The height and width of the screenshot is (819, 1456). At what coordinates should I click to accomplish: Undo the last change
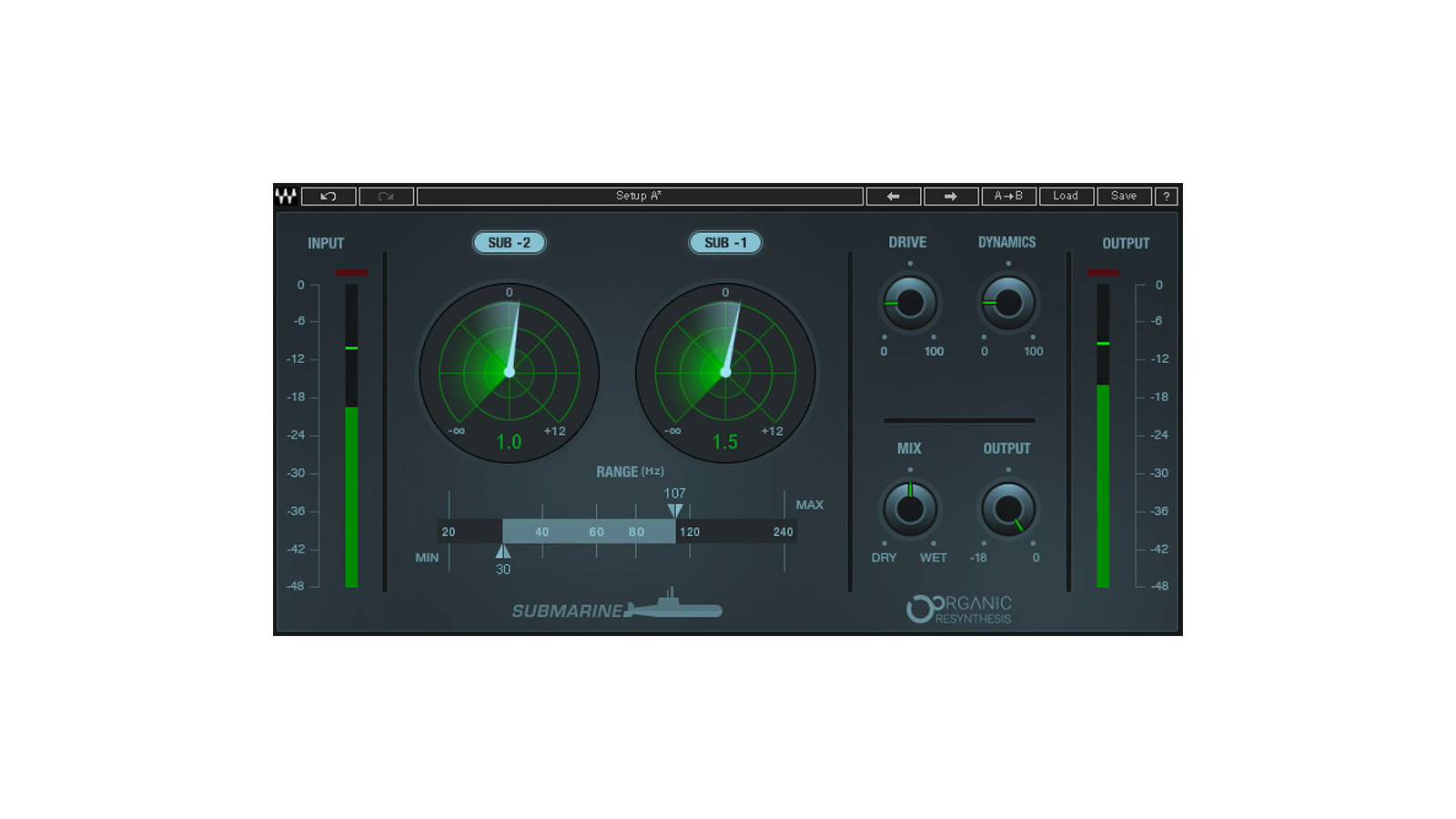[x=329, y=196]
